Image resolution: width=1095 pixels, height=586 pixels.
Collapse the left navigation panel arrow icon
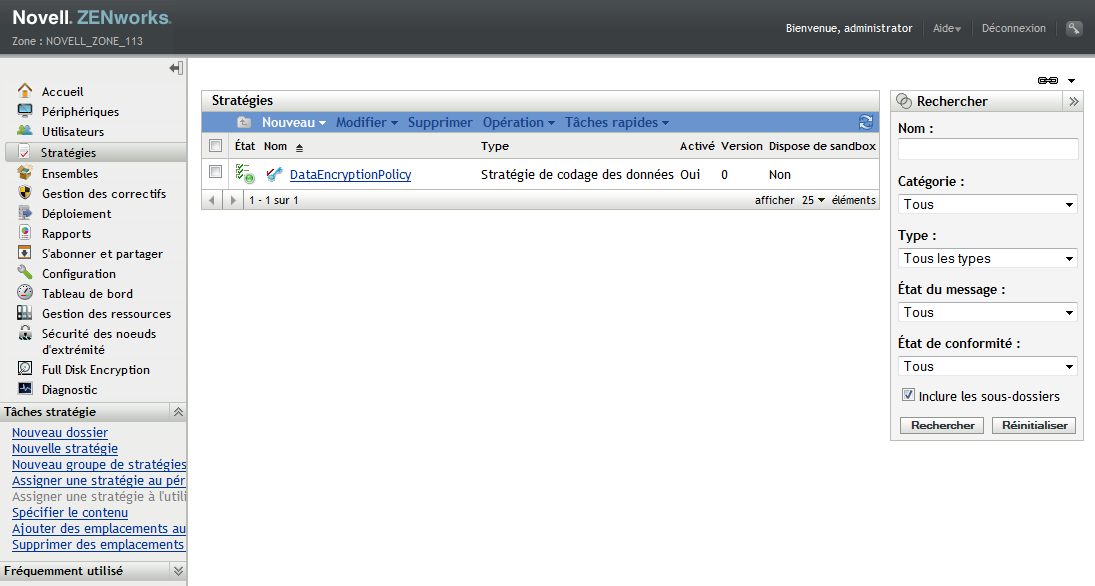click(x=176, y=68)
